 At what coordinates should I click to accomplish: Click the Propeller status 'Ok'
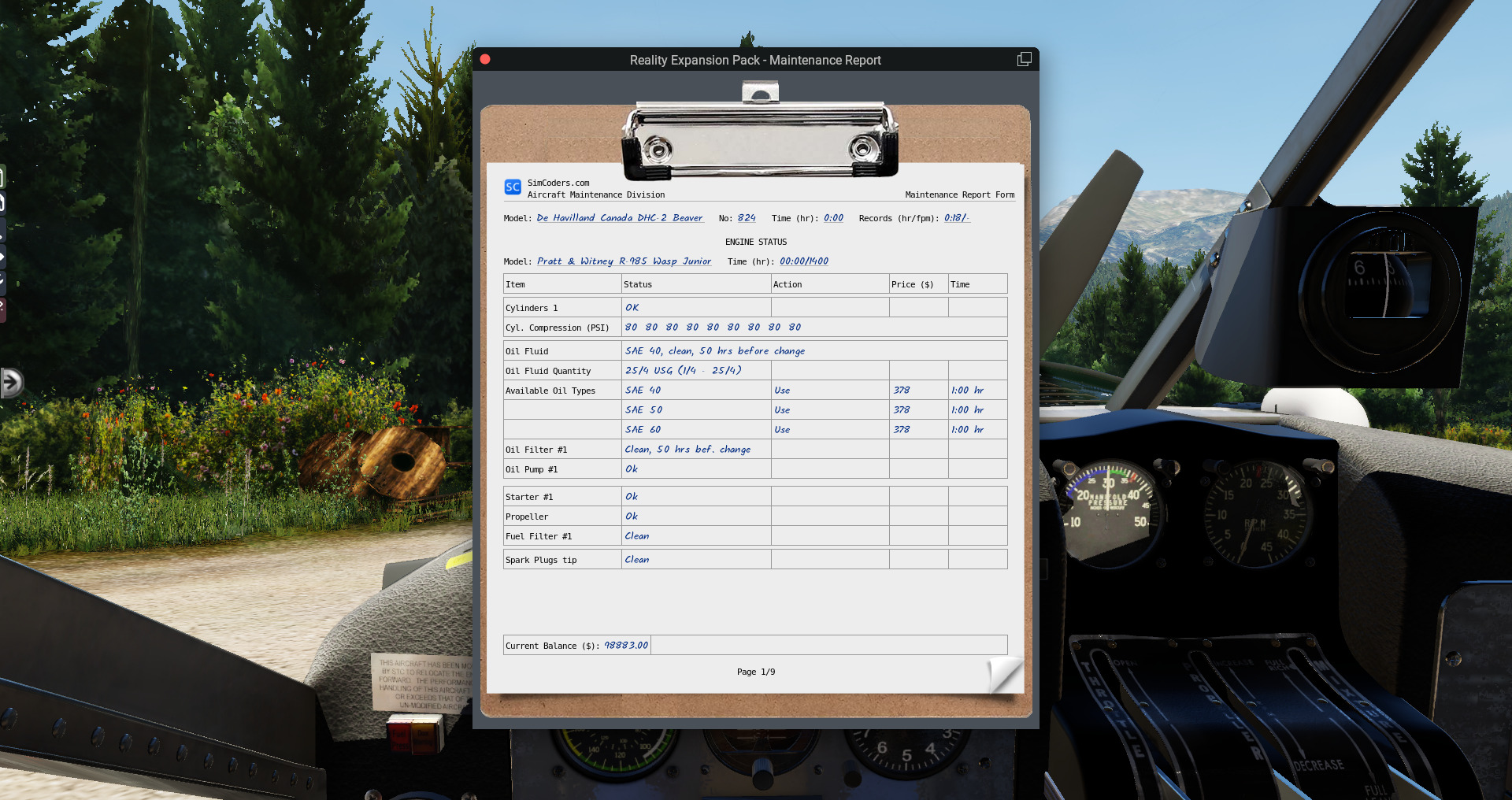click(632, 517)
